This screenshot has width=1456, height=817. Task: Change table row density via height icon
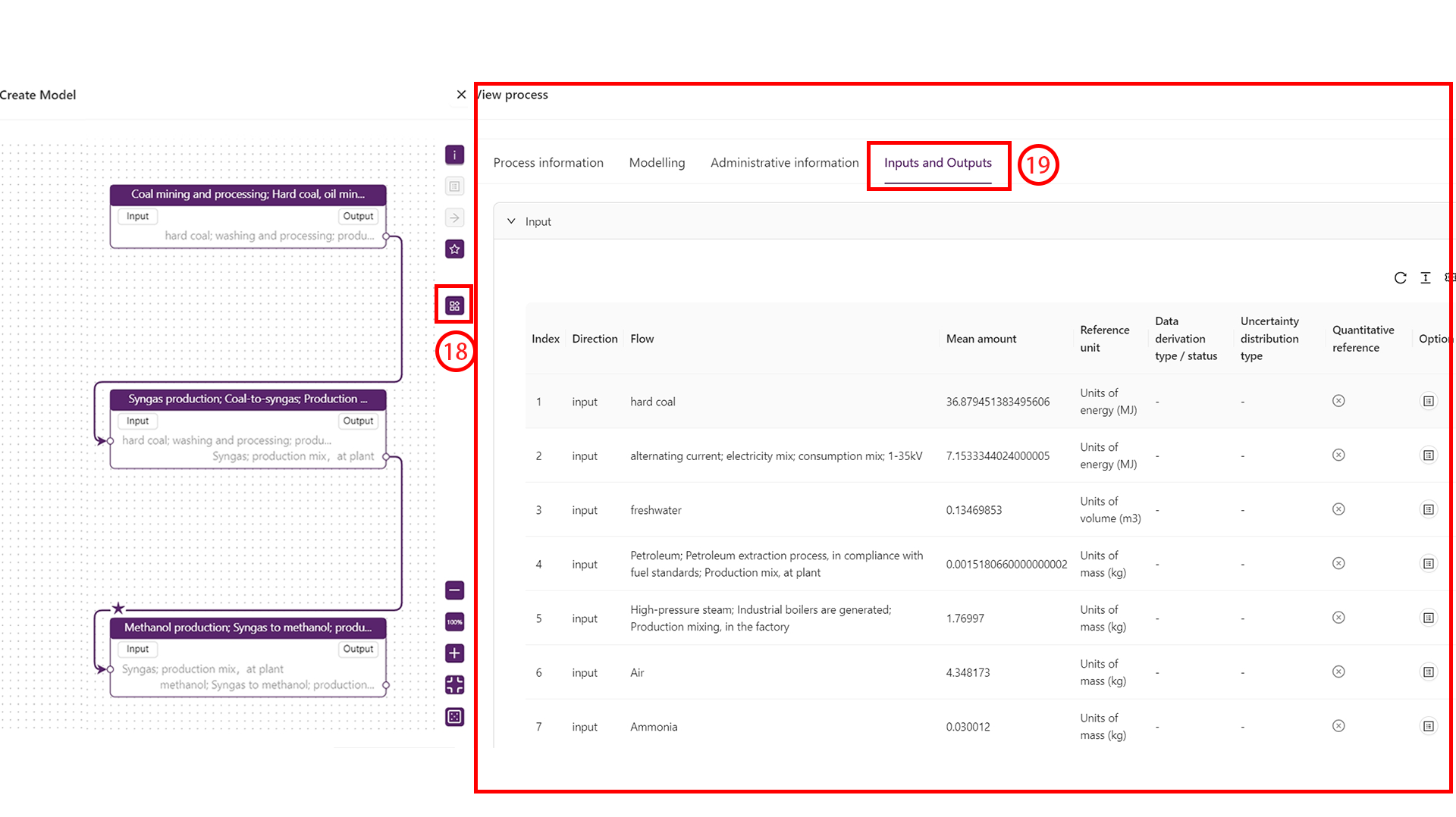coord(1426,278)
